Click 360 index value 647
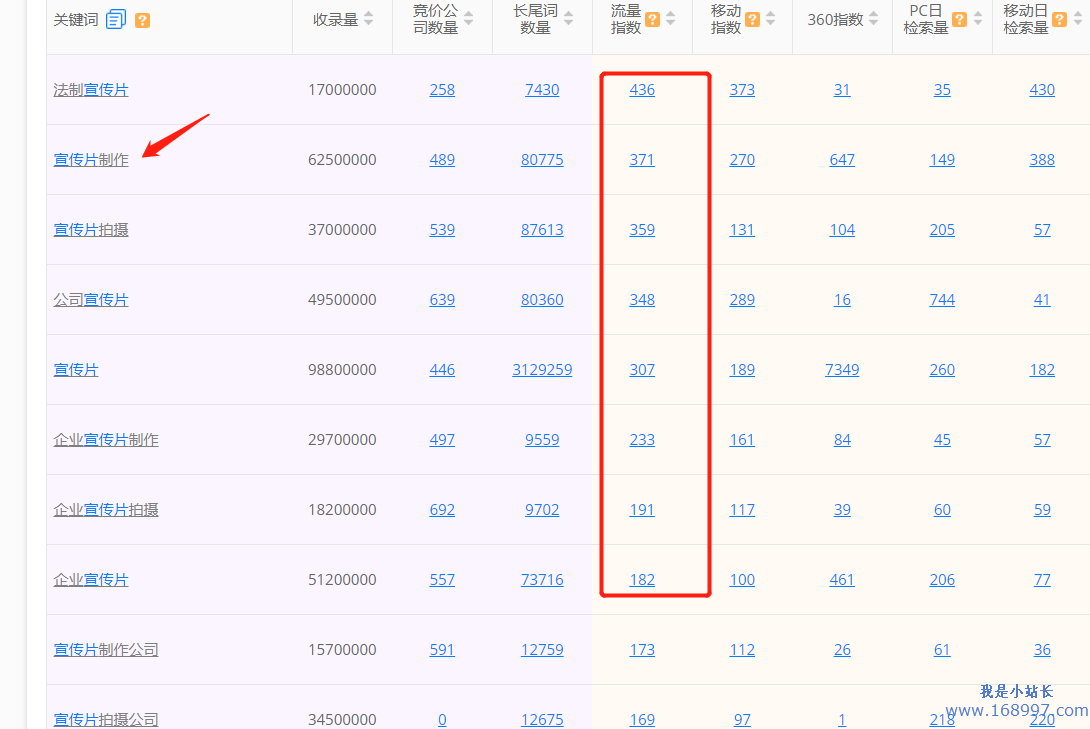 (x=842, y=160)
